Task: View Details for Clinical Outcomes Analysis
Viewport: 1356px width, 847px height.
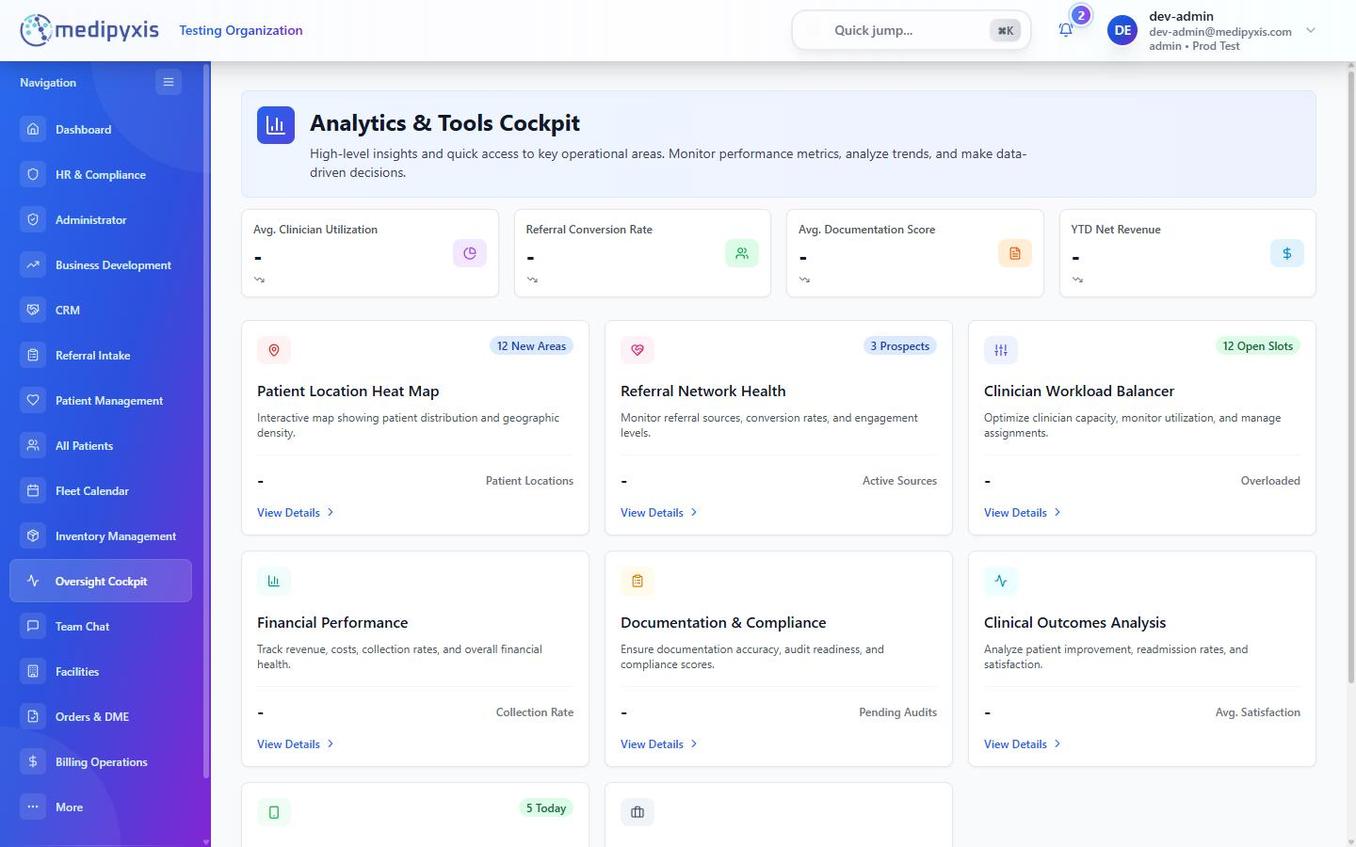Action: [x=1022, y=744]
